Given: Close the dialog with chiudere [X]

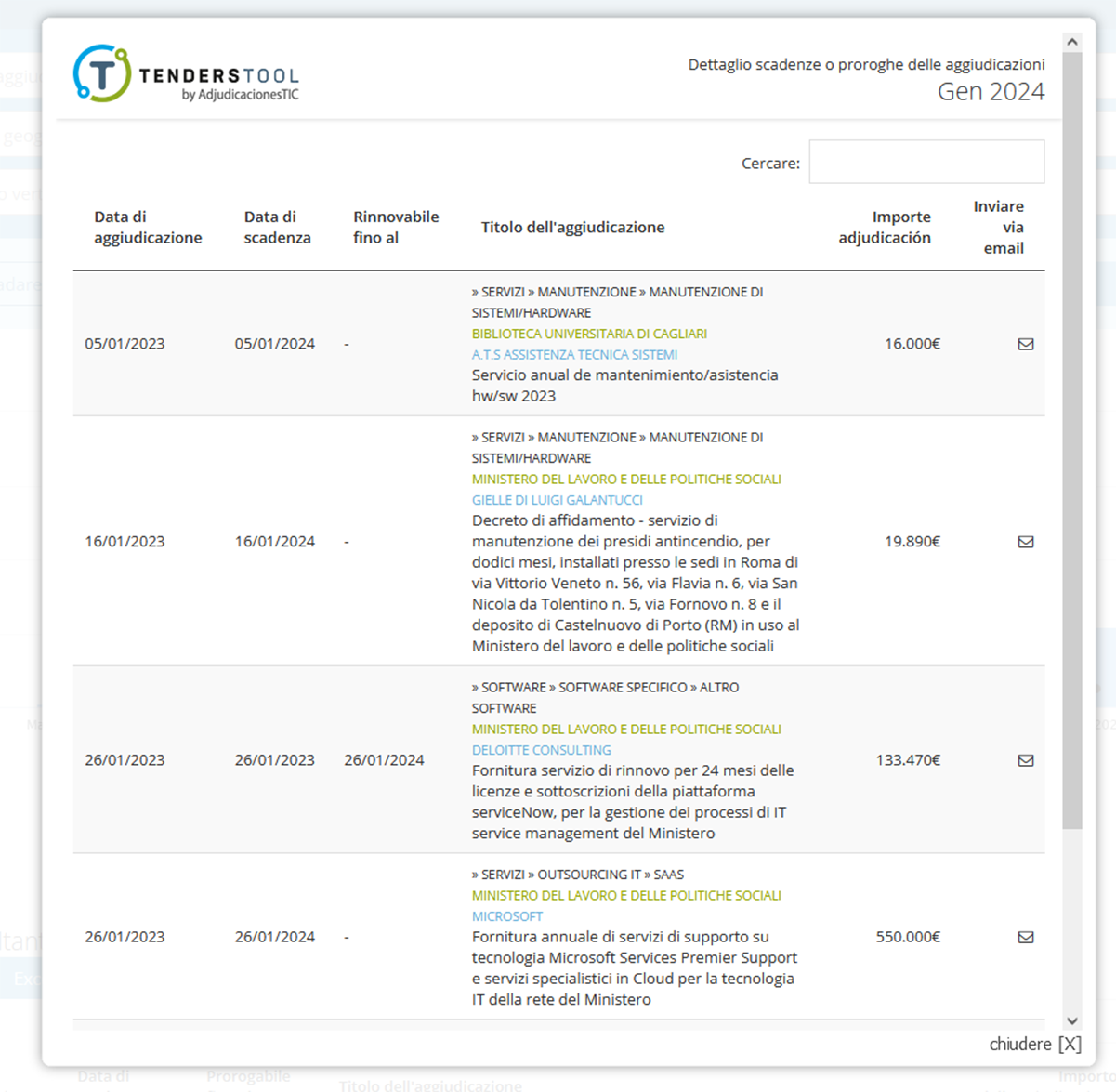Looking at the screenshot, I should pos(1035,1044).
